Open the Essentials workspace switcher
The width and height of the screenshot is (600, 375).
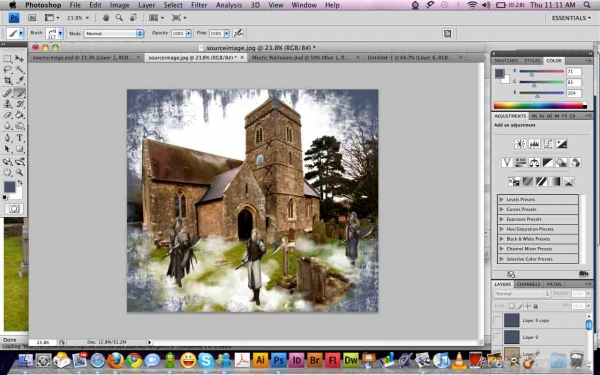point(571,18)
